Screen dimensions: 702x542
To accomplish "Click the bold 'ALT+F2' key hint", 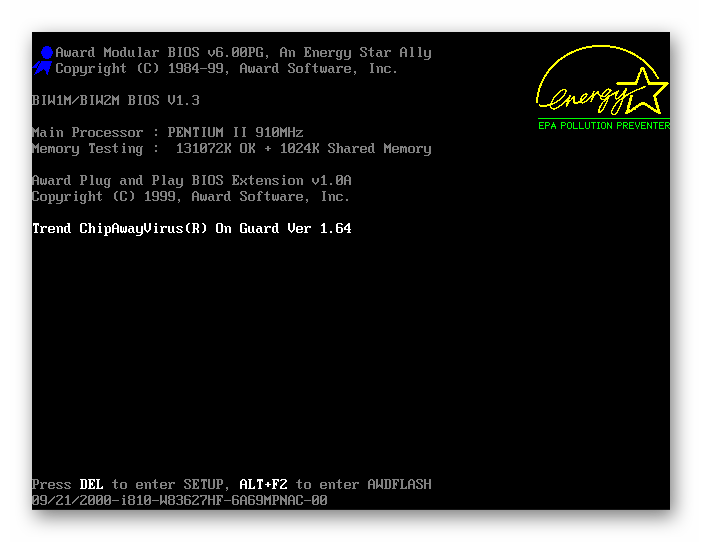I will 263,484.
